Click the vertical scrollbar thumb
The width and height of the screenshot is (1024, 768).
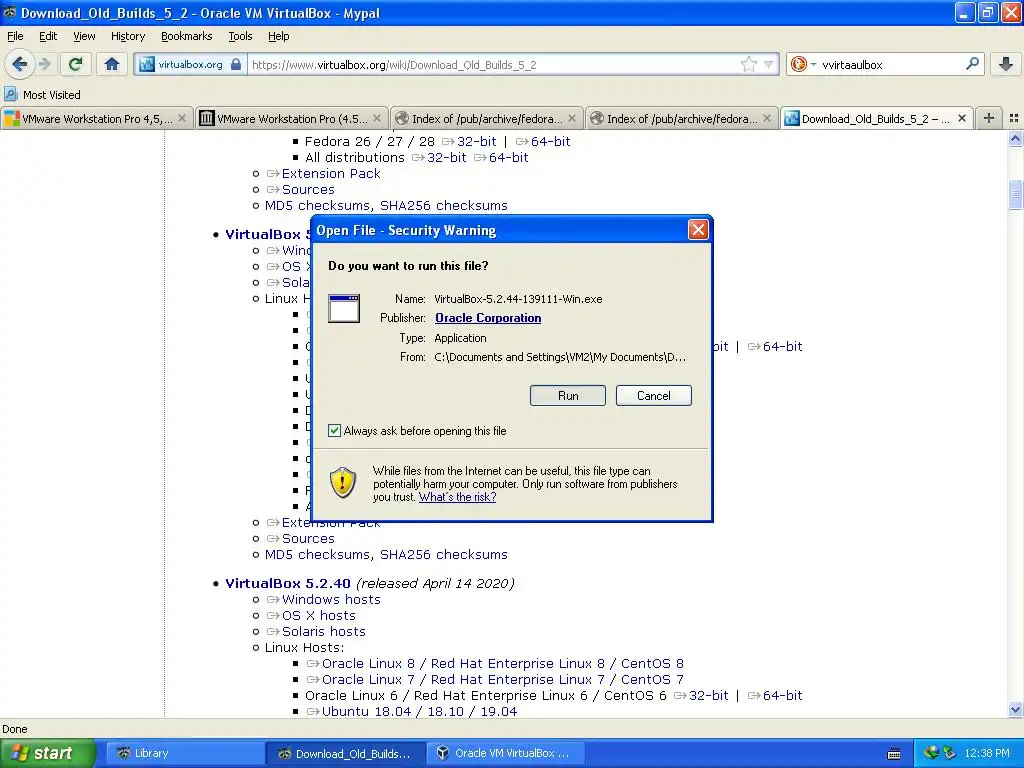coord(1015,193)
